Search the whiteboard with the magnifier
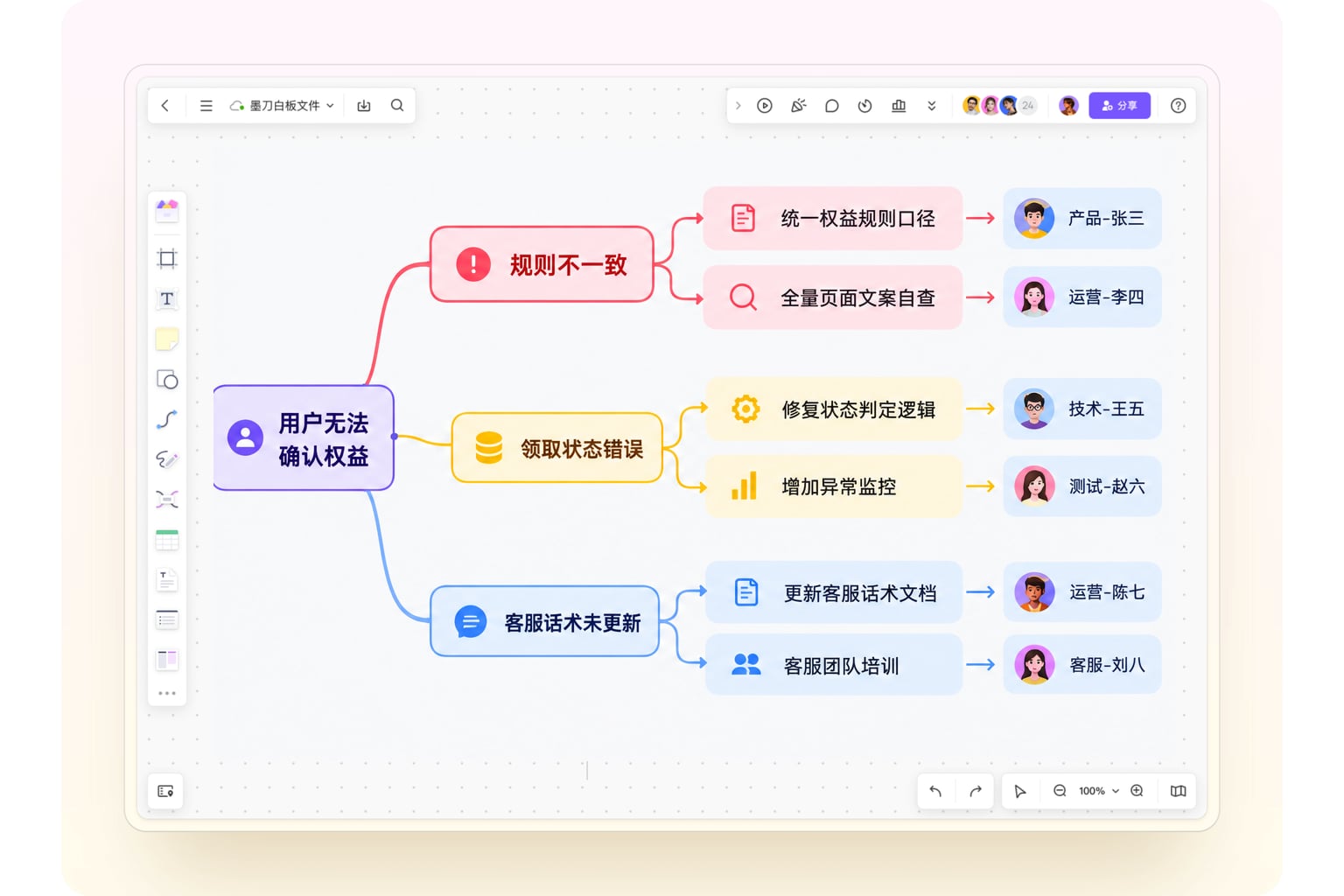Viewport: 1344px width, 896px height. coord(397,106)
